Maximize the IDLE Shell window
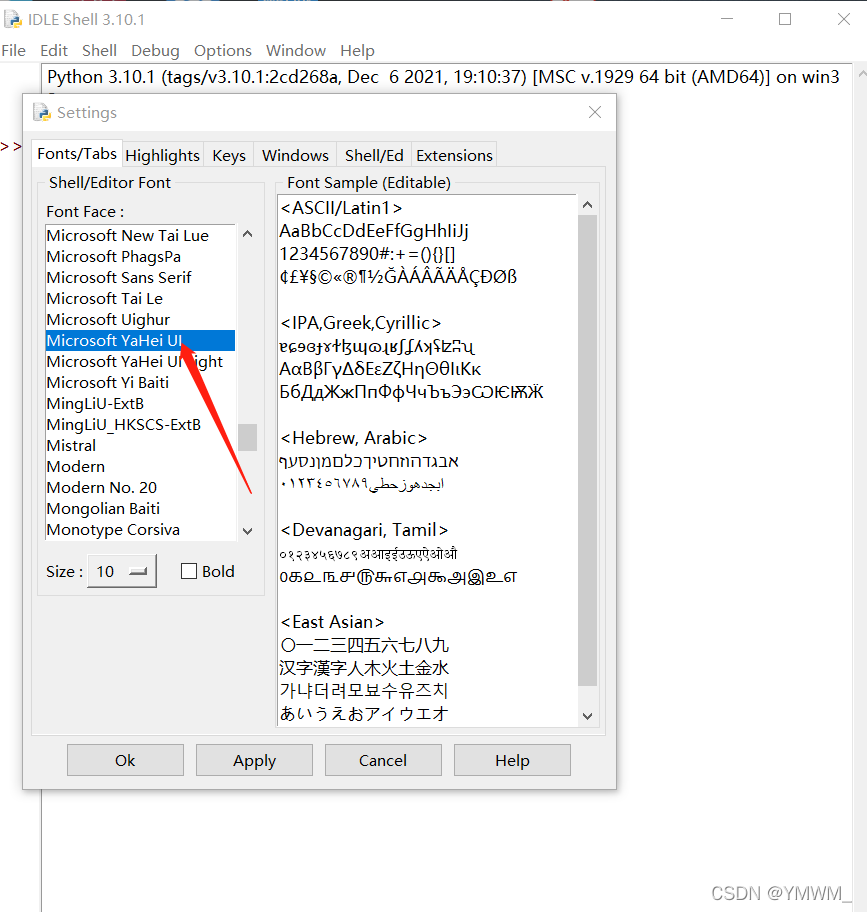The width and height of the screenshot is (867, 912). [785, 19]
